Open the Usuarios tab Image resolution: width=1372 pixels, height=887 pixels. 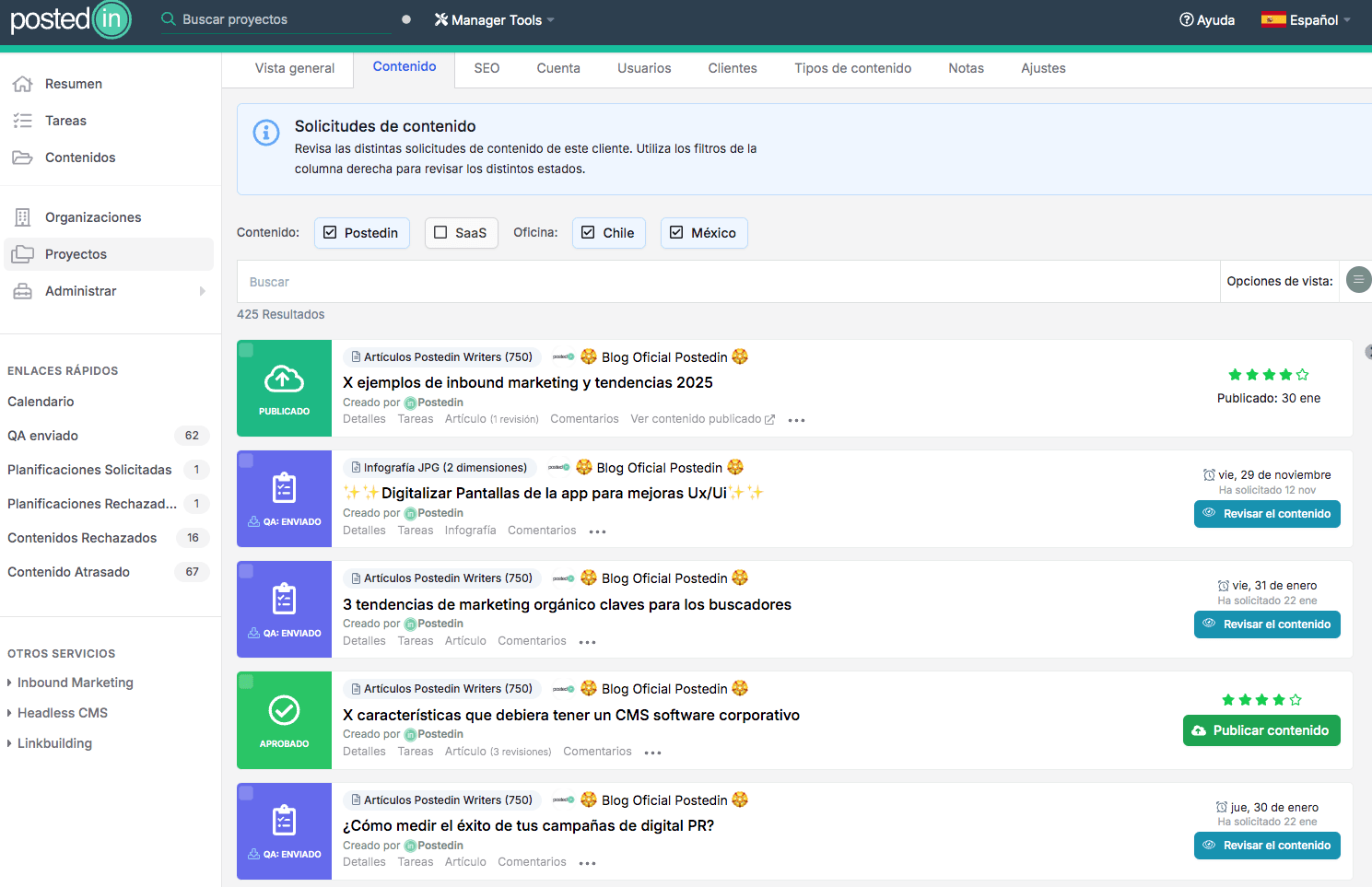[644, 68]
